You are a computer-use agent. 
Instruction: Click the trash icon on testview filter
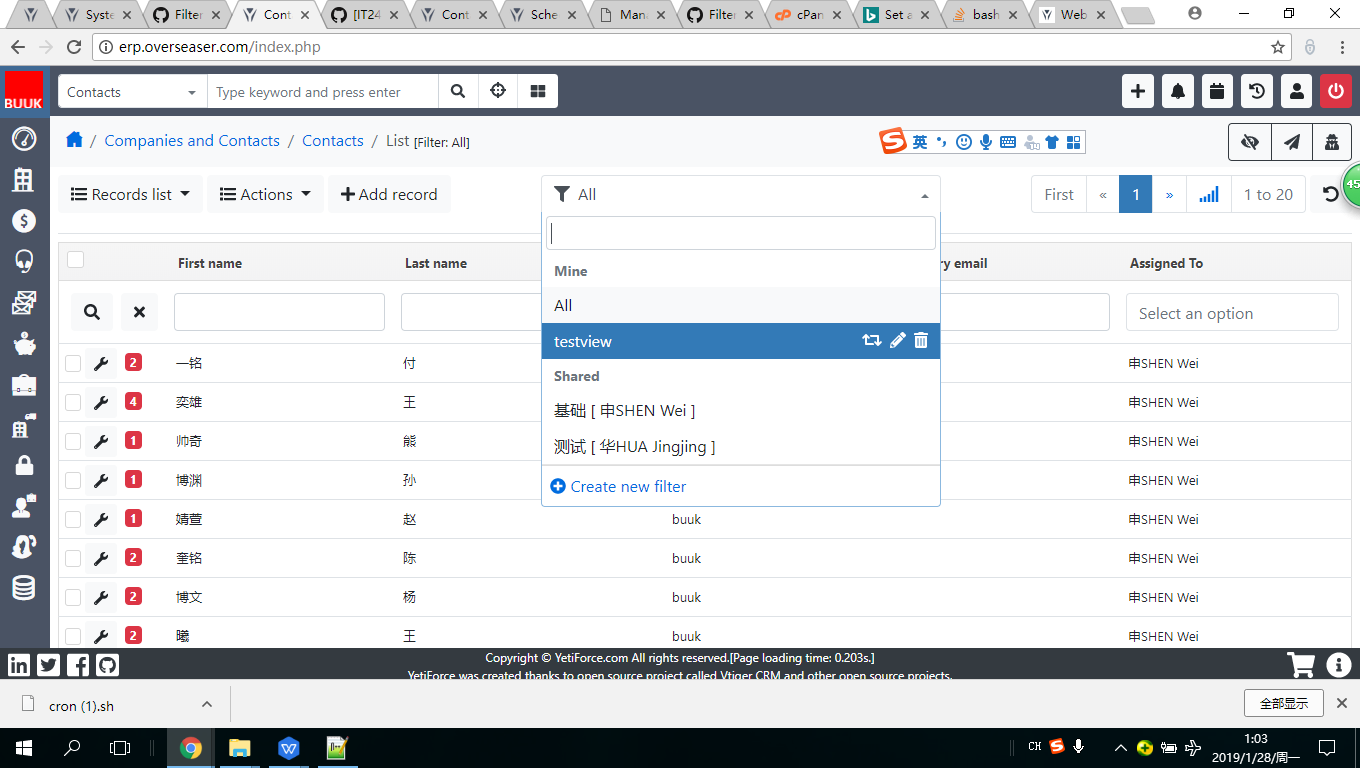(x=921, y=340)
